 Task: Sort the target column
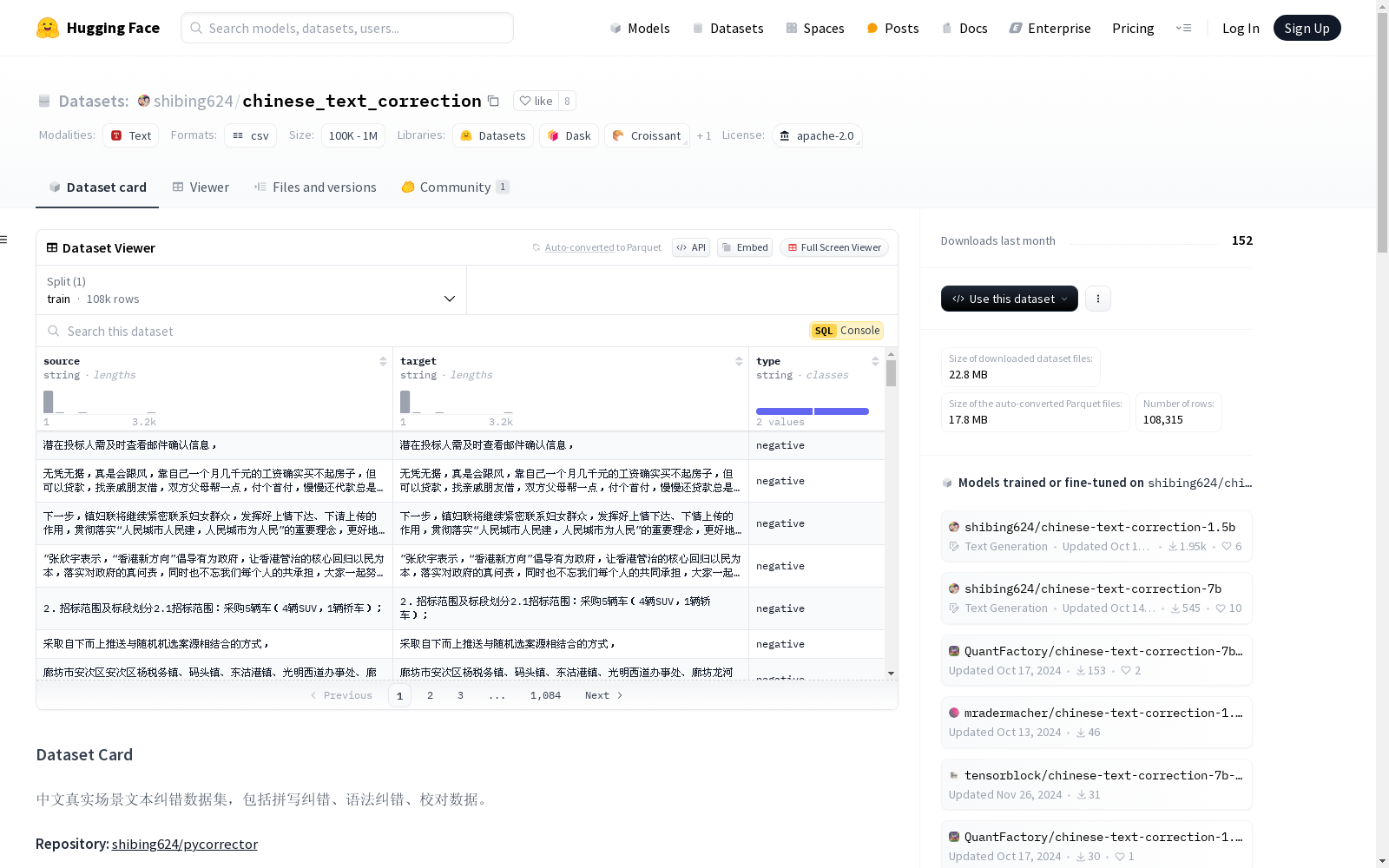tap(739, 361)
